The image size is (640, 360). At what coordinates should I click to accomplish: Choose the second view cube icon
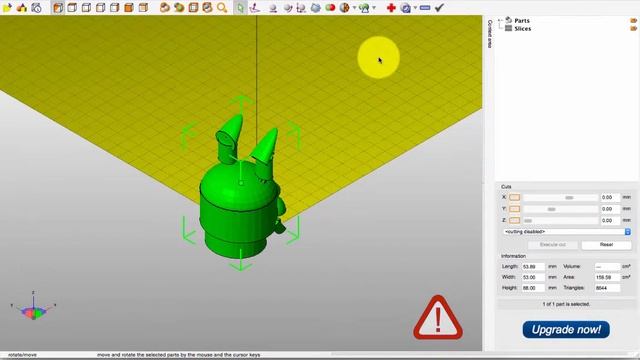point(72,7)
